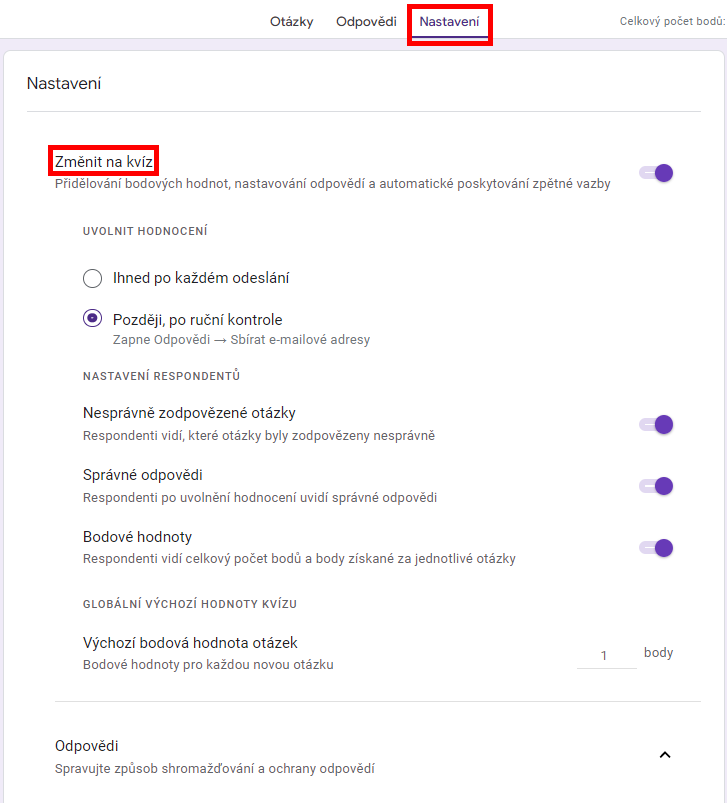Toggle the Správné odpovědi switch

pyautogui.click(x=657, y=486)
